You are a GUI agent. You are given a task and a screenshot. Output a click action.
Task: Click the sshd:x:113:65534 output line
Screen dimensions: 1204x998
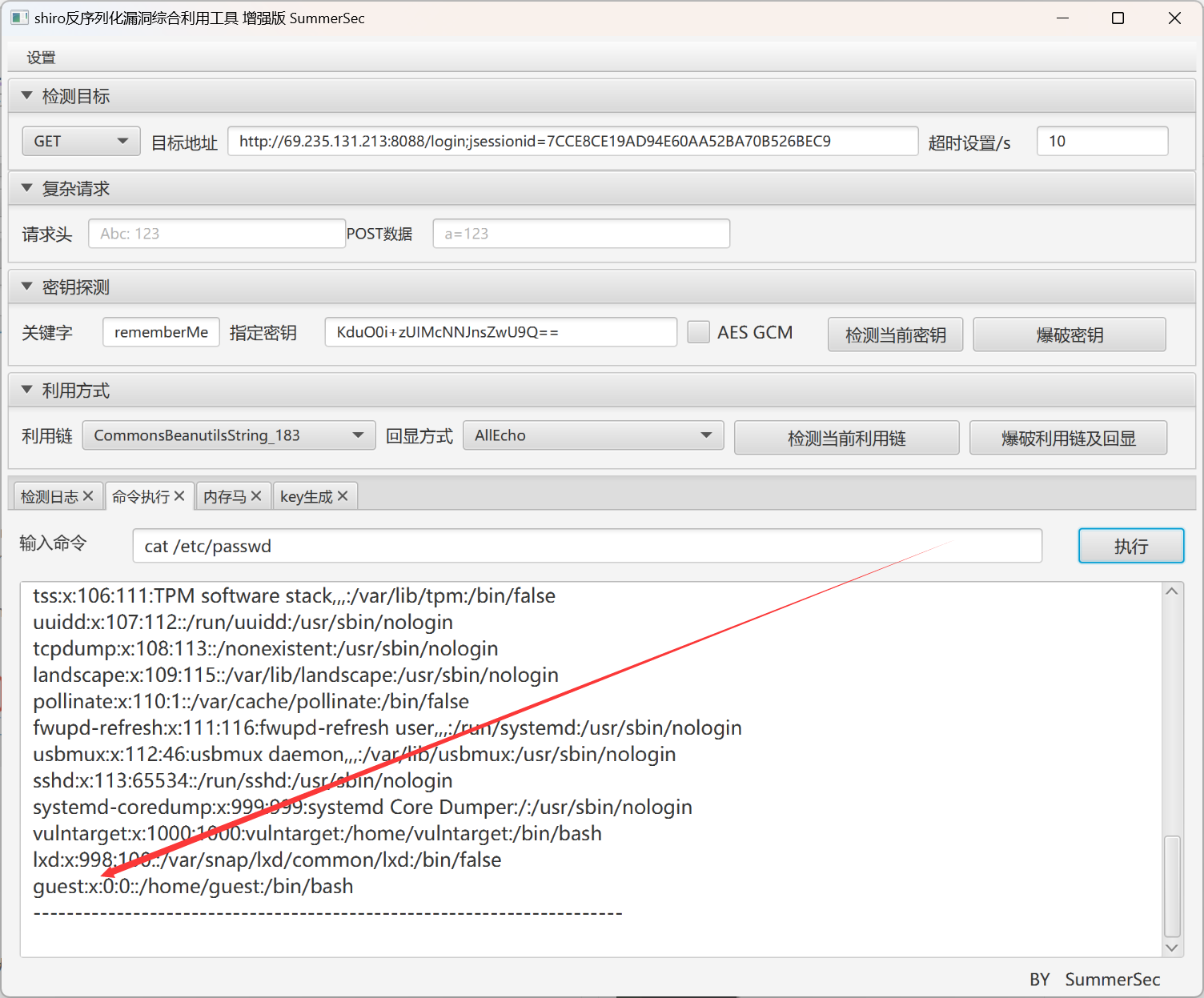pyautogui.click(x=243, y=780)
